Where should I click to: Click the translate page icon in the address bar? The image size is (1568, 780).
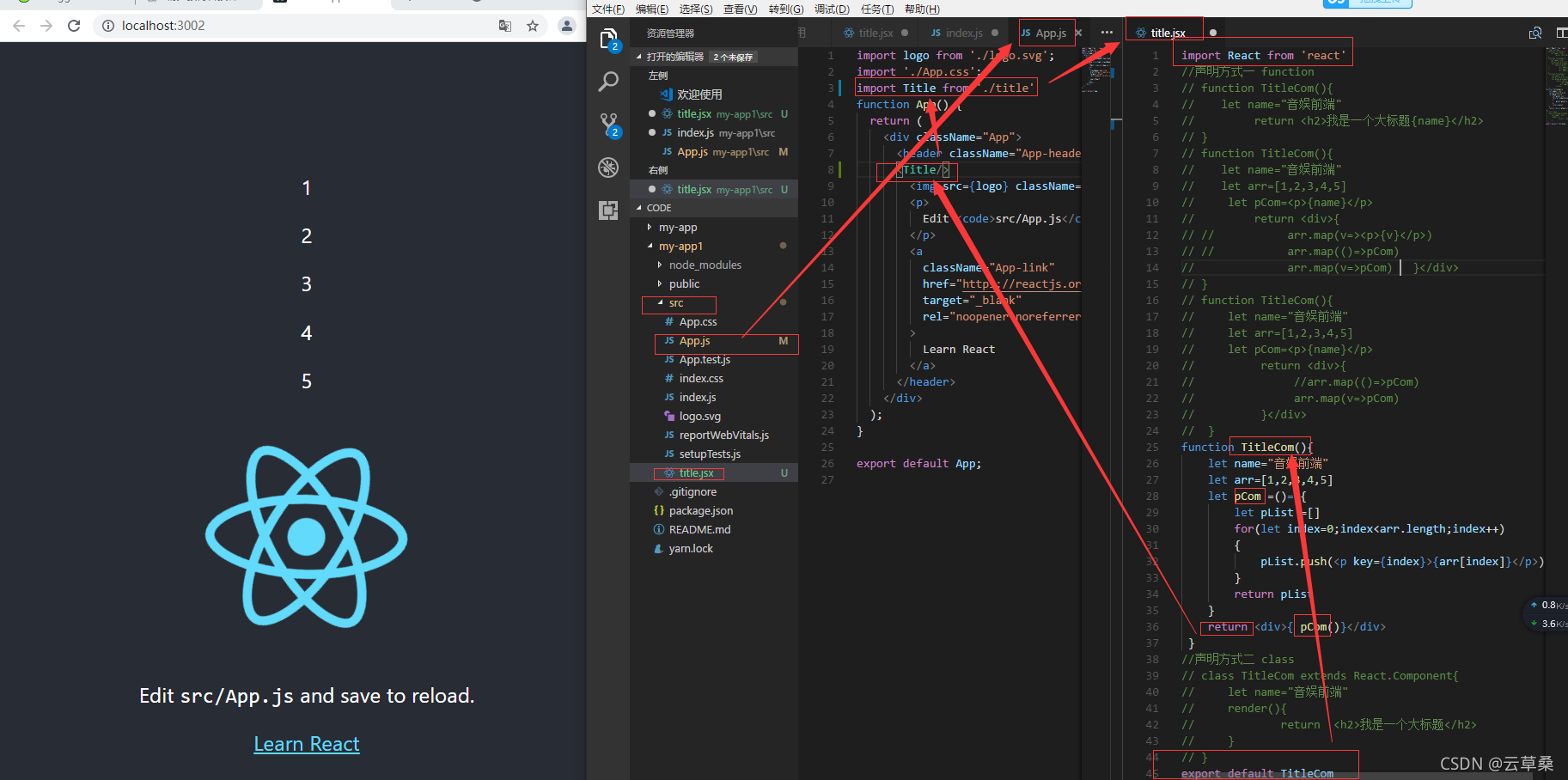pos(505,26)
